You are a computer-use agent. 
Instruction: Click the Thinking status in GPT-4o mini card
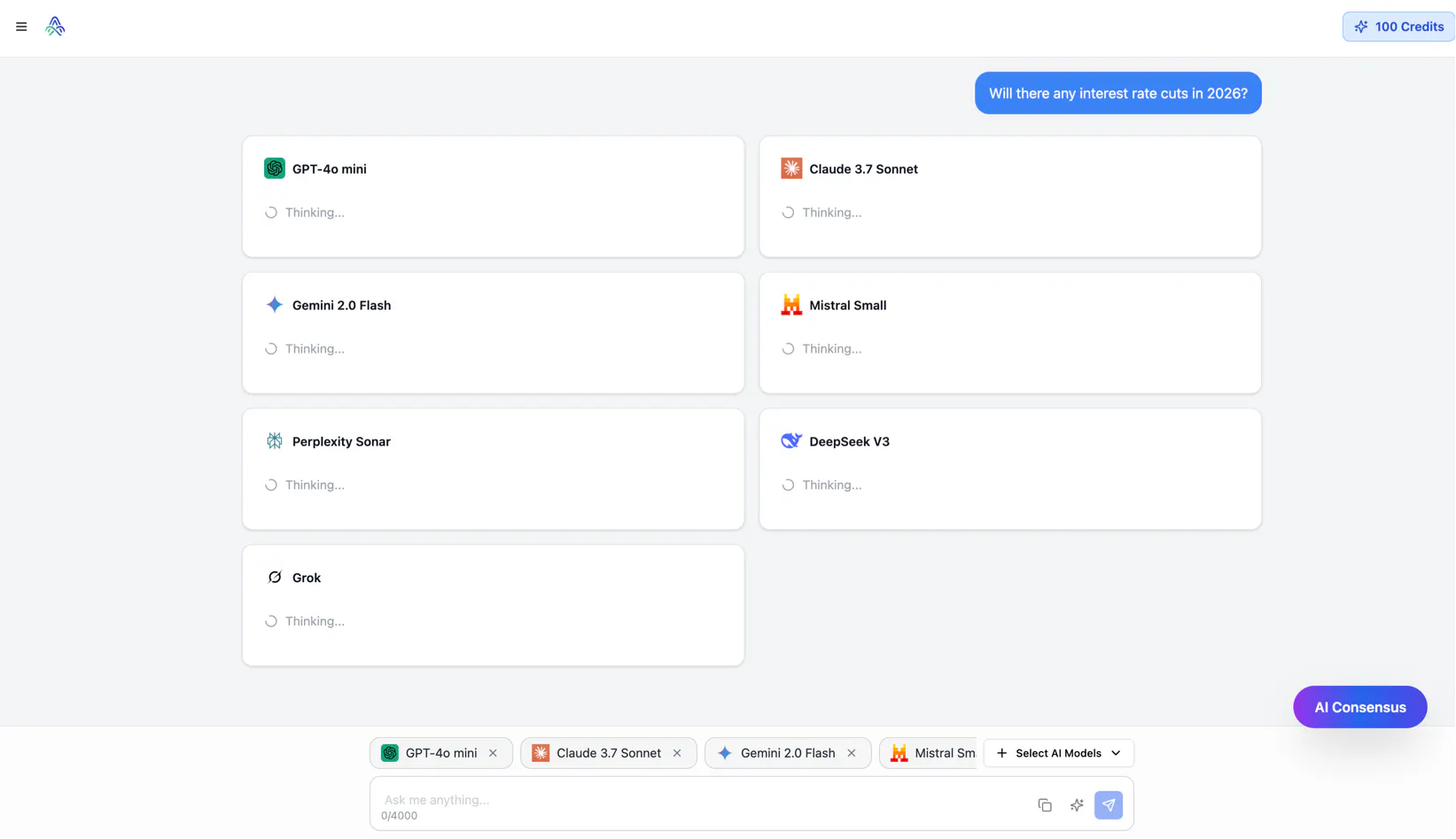pyautogui.click(x=305, y=213)
